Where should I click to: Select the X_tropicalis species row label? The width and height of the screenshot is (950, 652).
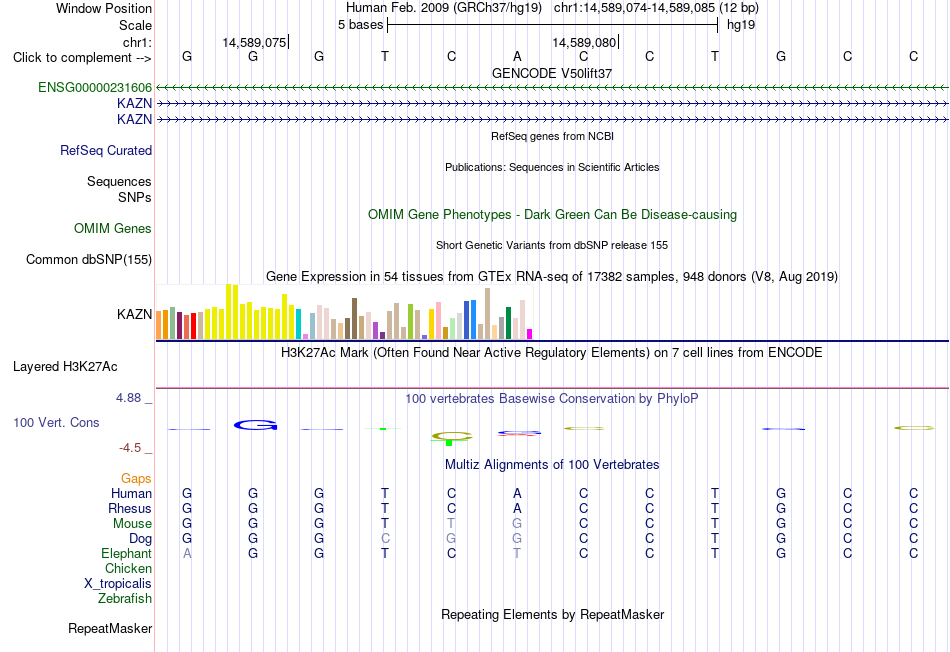pyautogui.click(x=118, y=584)
